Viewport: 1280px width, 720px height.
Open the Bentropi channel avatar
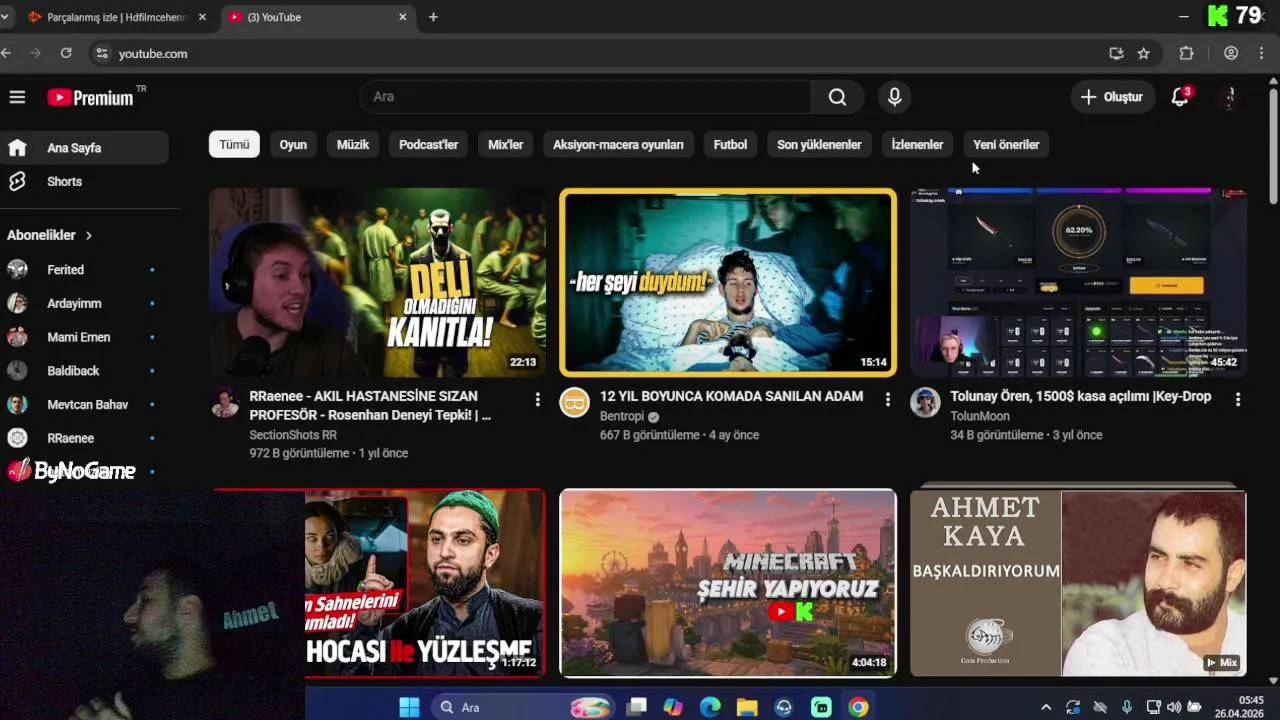point(574,402)
